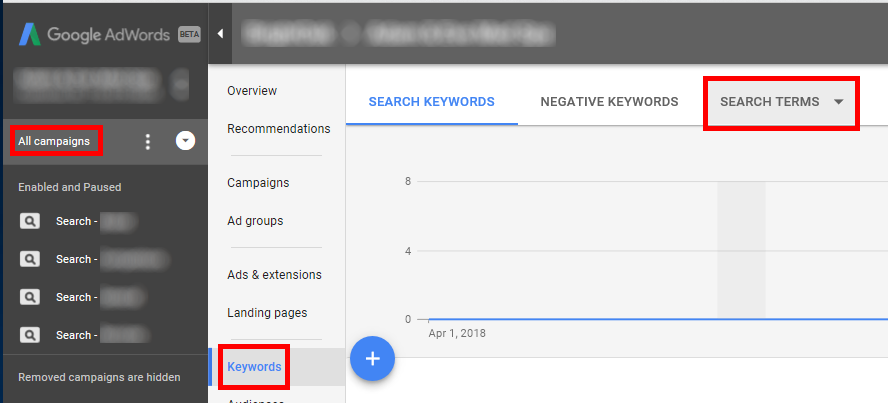
Task: Click the Google AdWords logo icon
Action: pyautogui.click(x=30, y=33)
